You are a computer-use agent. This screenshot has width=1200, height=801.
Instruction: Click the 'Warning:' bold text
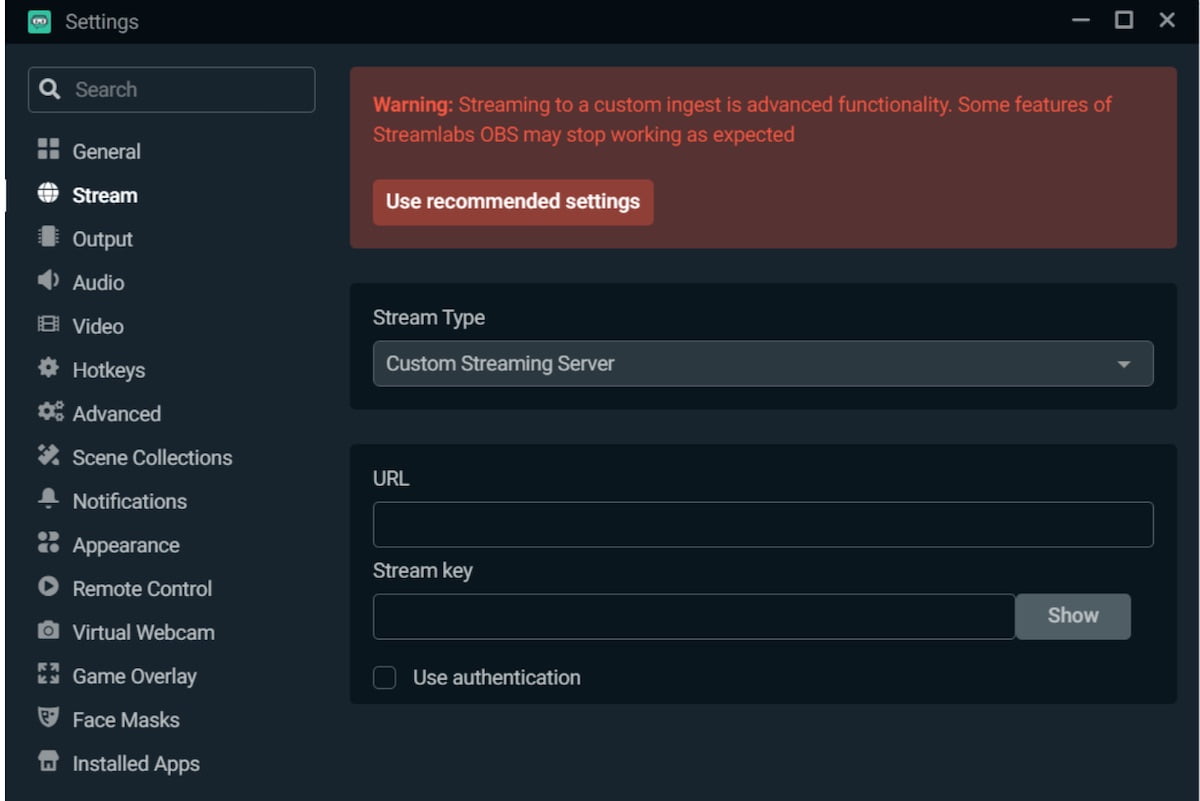413,104
